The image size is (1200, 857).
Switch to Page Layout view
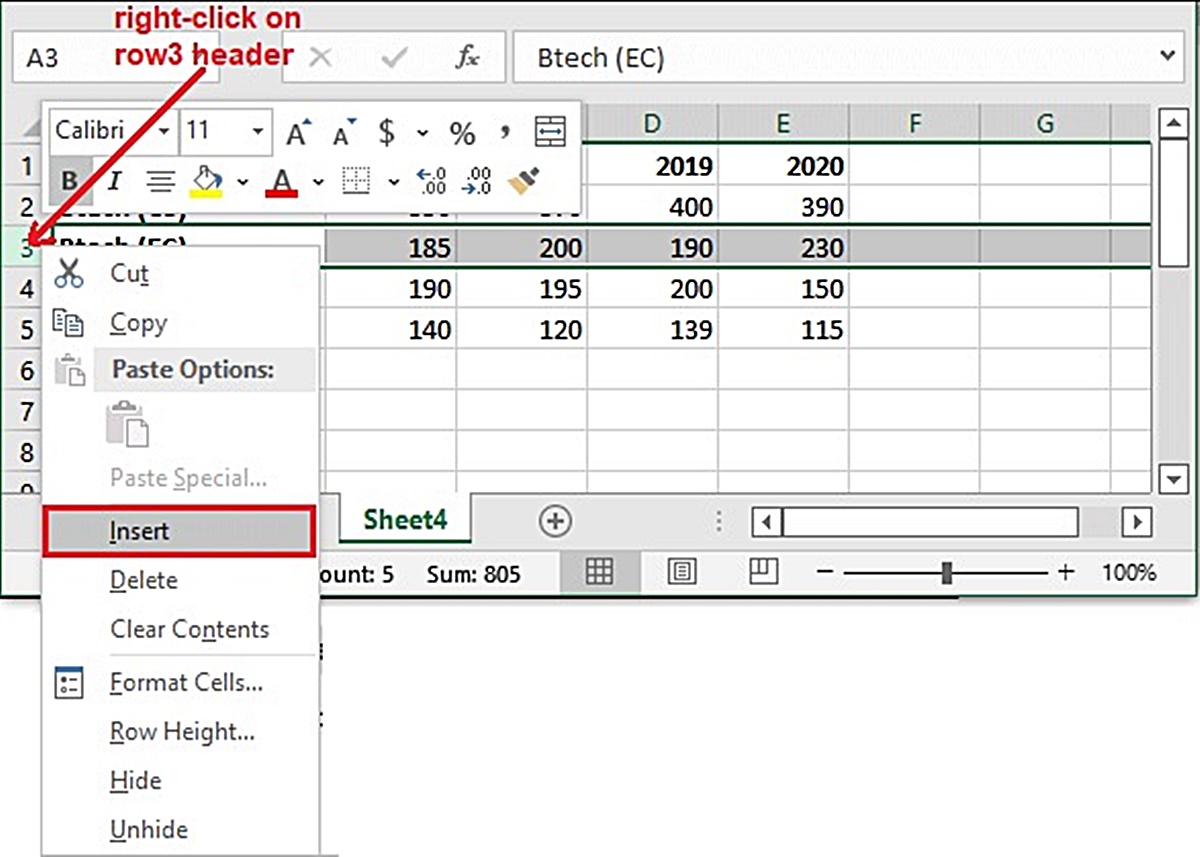tap(683, 572)
